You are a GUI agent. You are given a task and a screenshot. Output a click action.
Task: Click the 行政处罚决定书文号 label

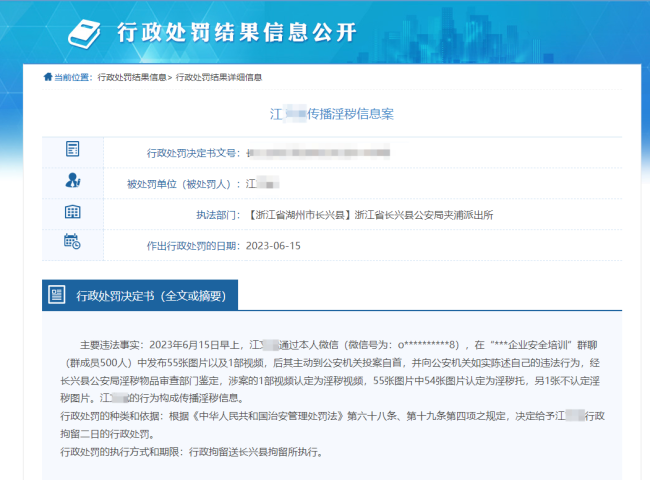[192, 153]
